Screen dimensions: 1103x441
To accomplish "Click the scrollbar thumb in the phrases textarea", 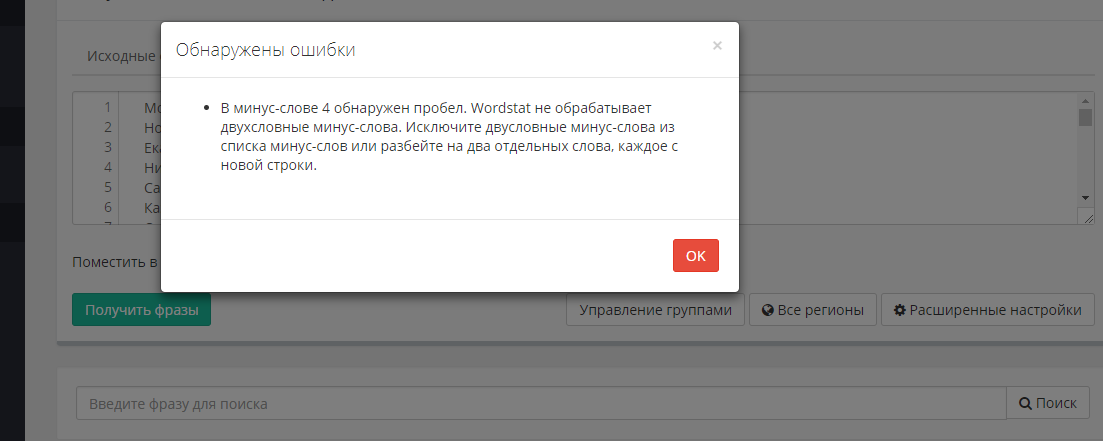I will 1085,117.
